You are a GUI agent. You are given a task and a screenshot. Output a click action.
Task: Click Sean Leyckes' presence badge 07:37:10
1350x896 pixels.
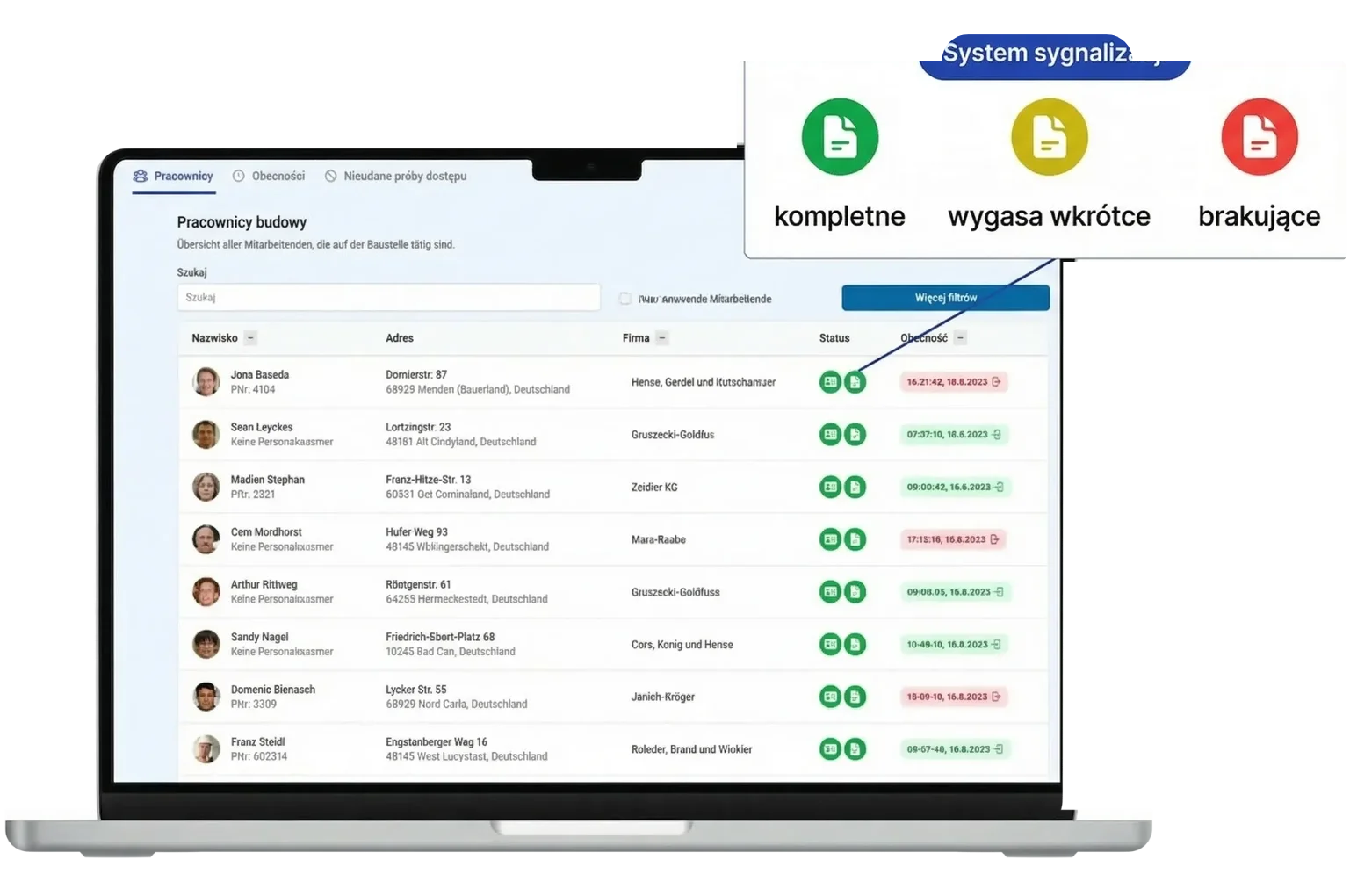(x=954, y=434)
